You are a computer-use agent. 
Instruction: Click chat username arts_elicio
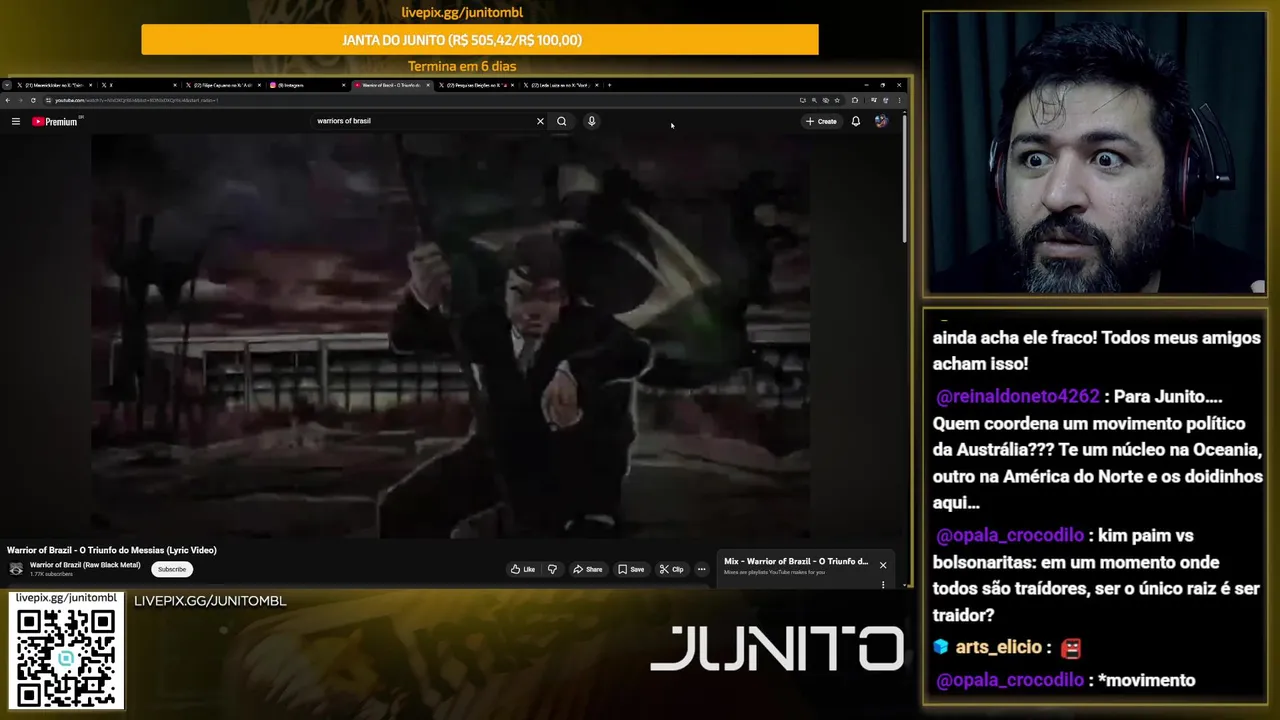(998, 648)
